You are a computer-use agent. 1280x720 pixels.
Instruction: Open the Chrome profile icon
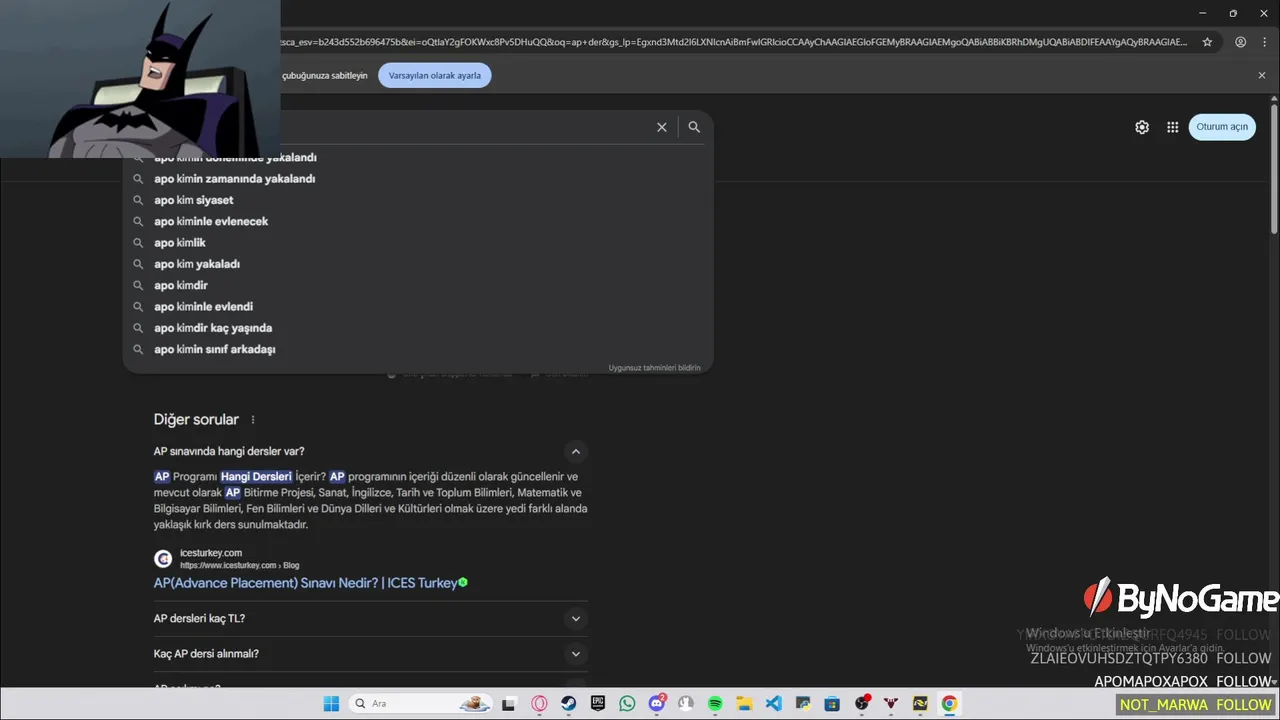[x=1240, y=42]
